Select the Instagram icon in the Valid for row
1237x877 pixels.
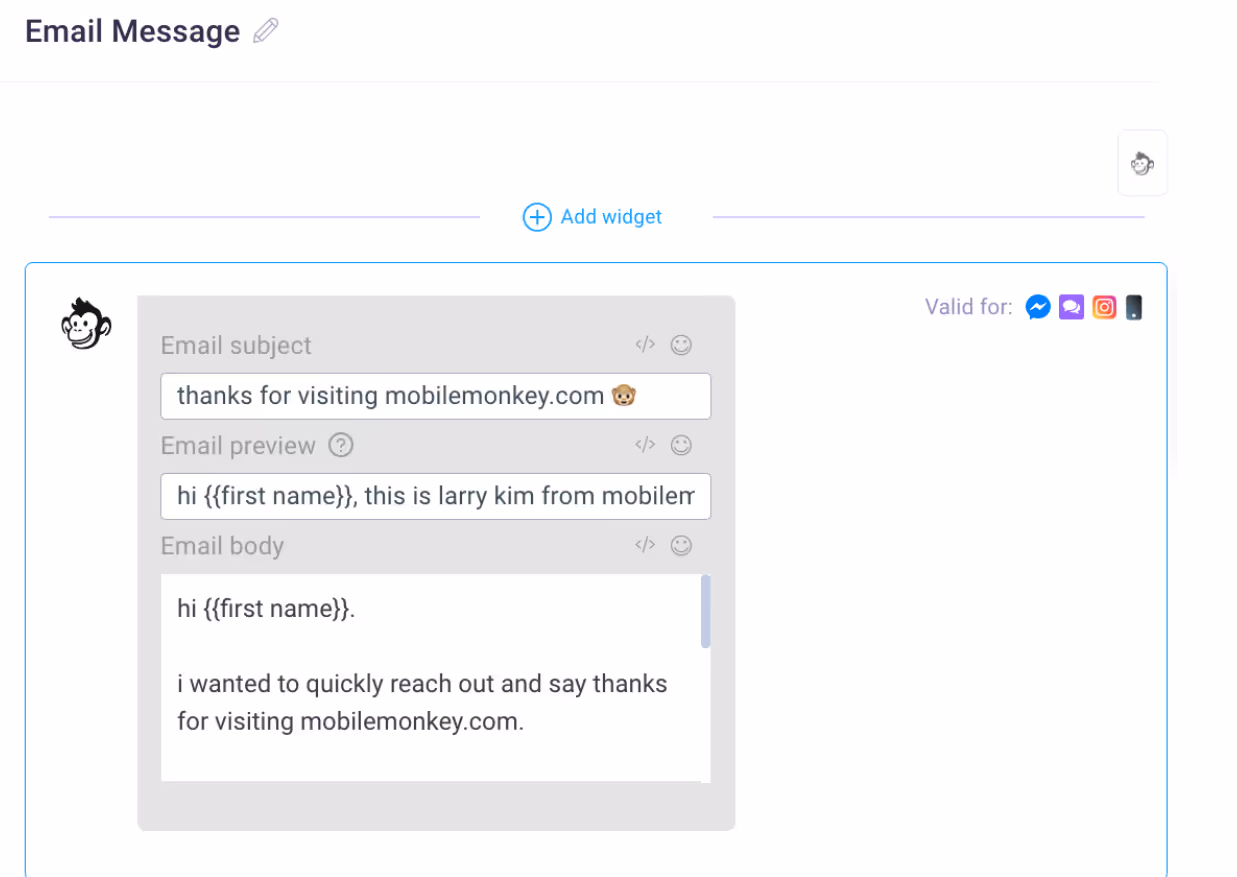tap(1103, 307)
